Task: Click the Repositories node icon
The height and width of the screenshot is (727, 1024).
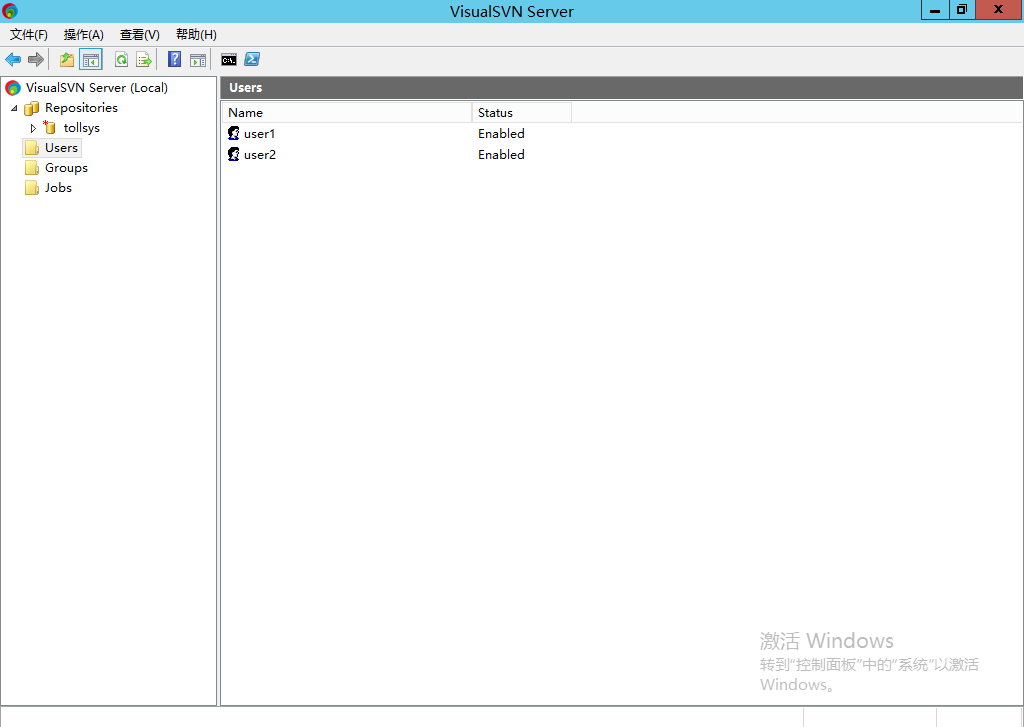Action: pos(31,108)
